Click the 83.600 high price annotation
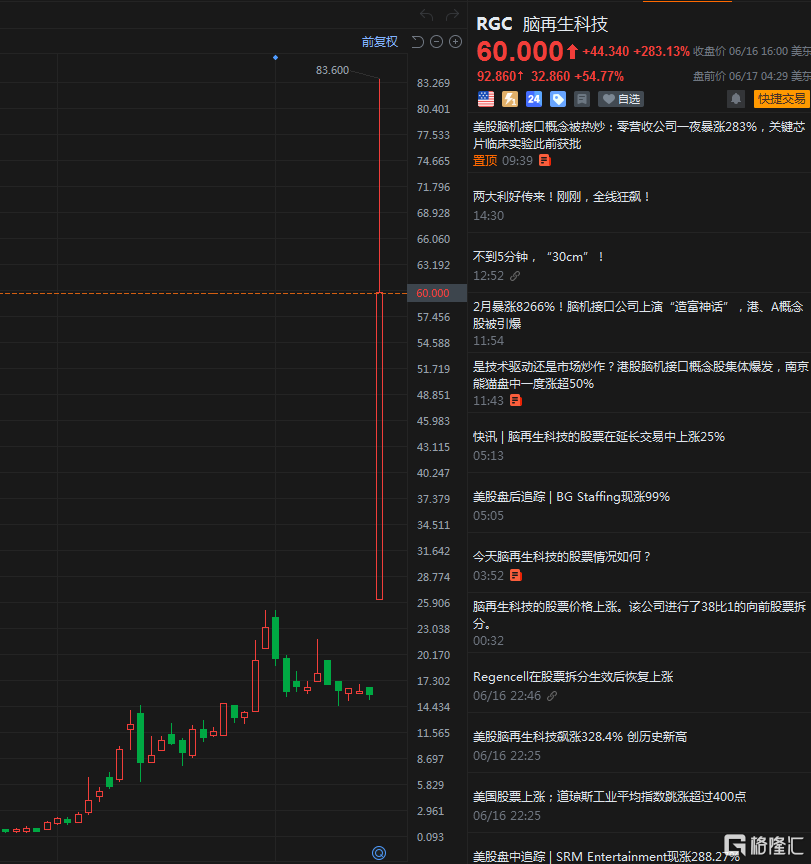The width and height of the screenshot is (811, 864). (x=332, y=71)
